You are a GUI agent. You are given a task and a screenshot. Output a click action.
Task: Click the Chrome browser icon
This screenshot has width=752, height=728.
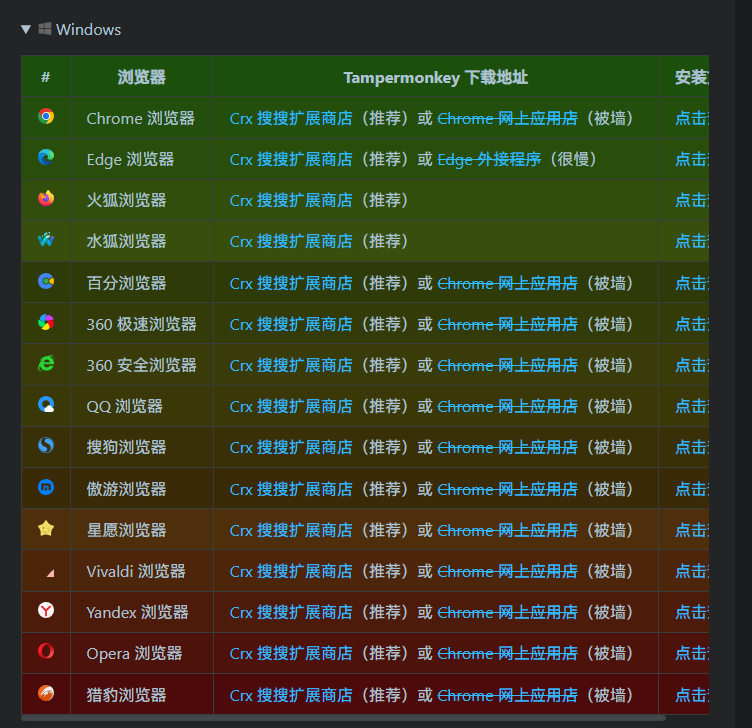coord(46,117)
